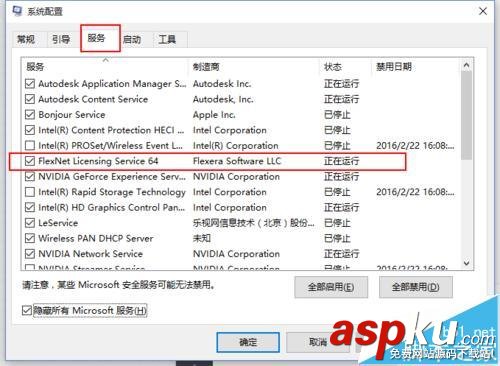Click 已停止 status in Bonjour Service row
The width and height of the screenshot is (500, 366).
click(337, 115)
